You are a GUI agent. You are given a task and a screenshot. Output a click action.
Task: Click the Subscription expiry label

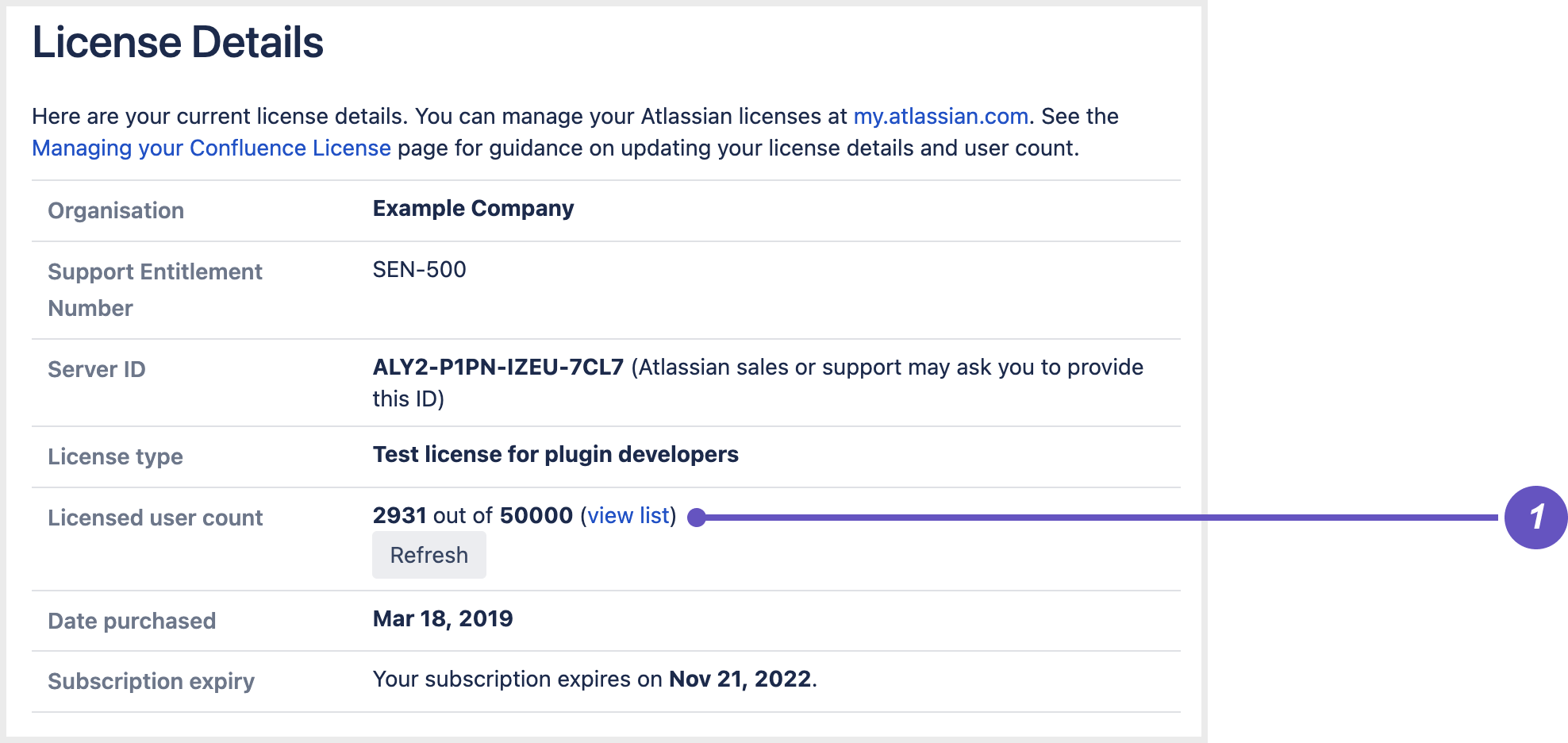151,680
